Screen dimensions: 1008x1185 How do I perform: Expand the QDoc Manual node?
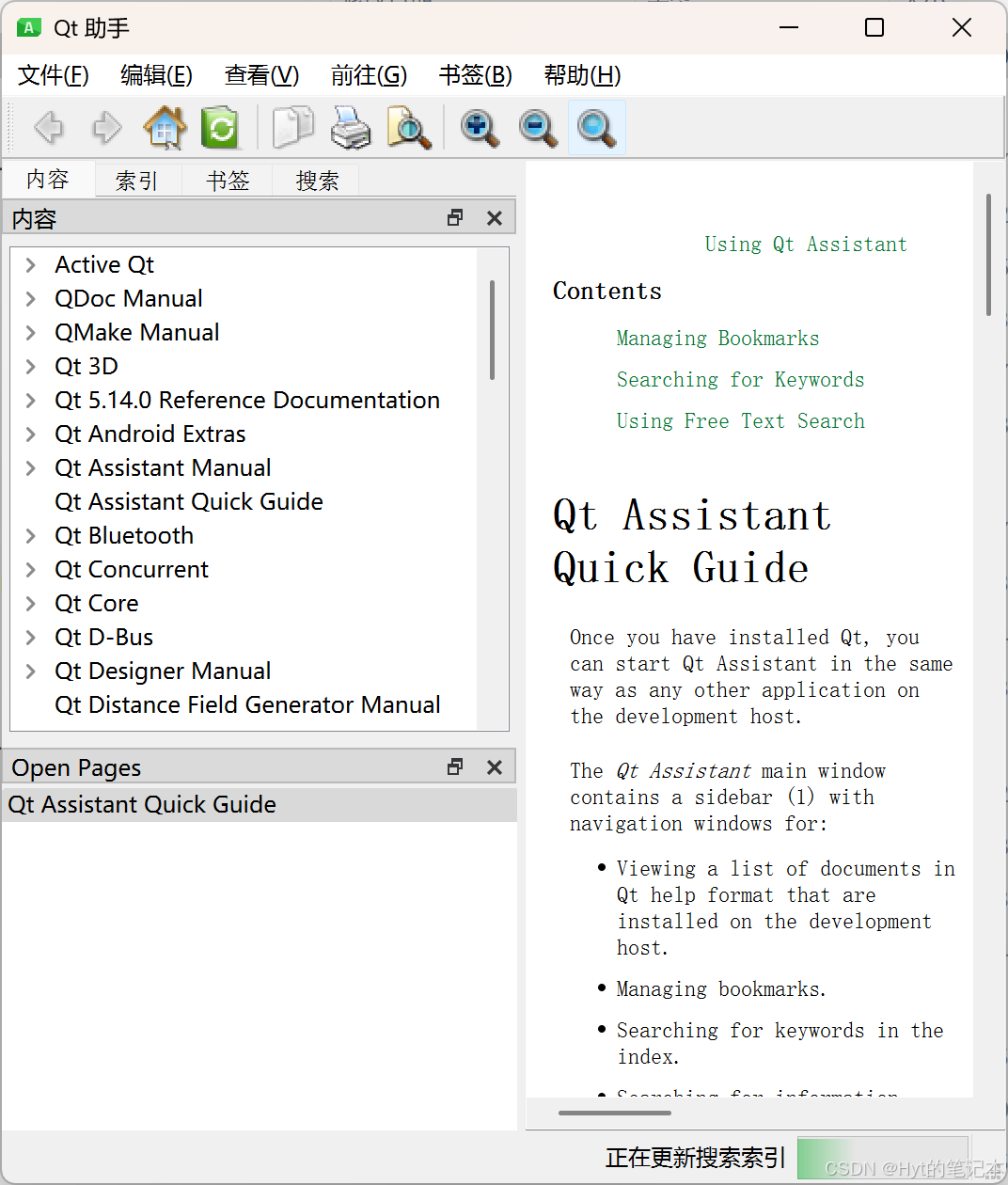[31, 299]
